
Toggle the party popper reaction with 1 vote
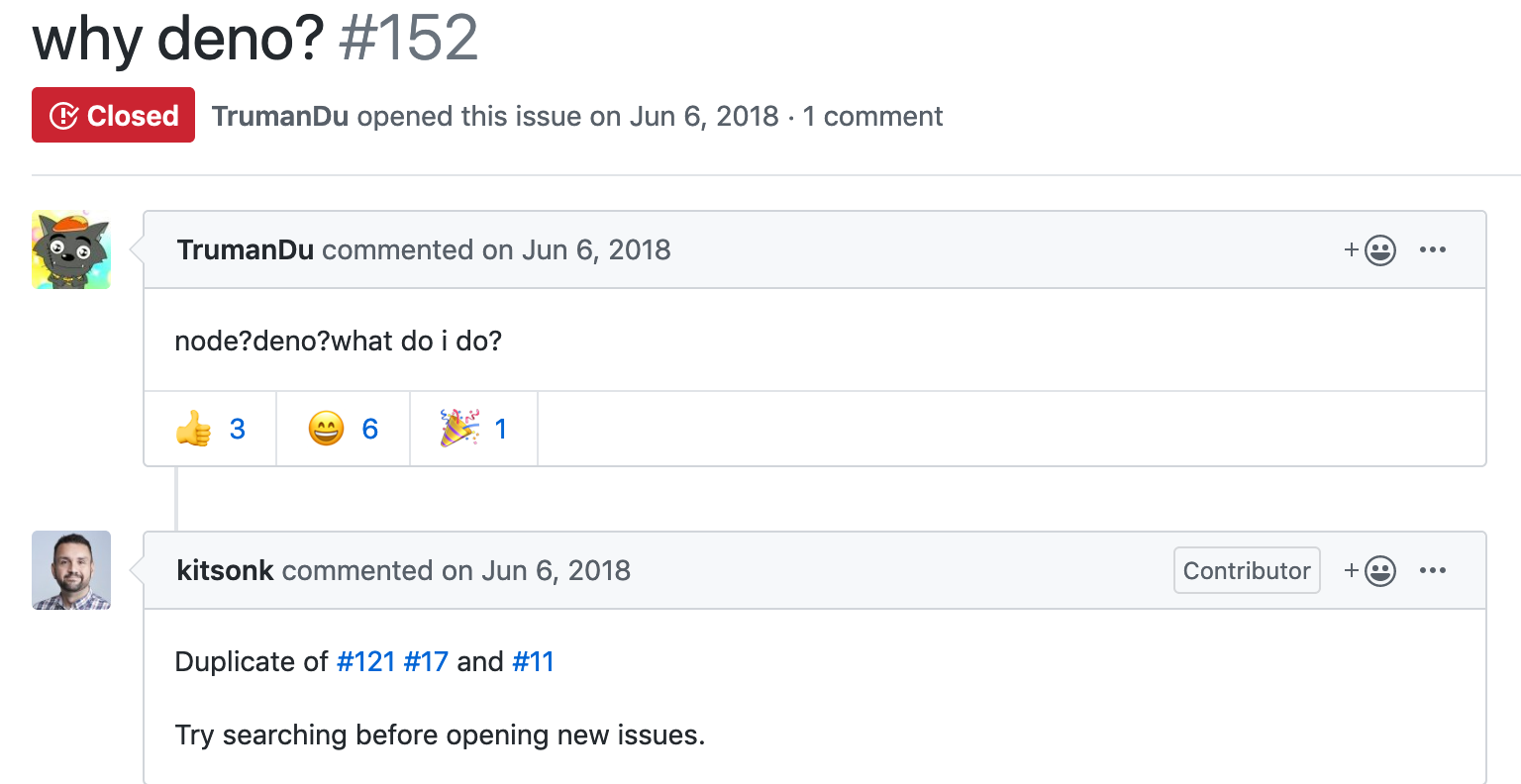click(474, 429)
